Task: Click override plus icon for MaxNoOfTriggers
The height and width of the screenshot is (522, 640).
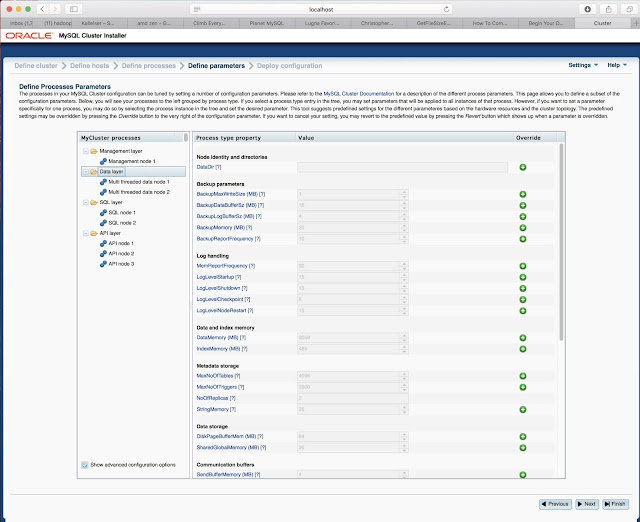Action: pos(522,387)
